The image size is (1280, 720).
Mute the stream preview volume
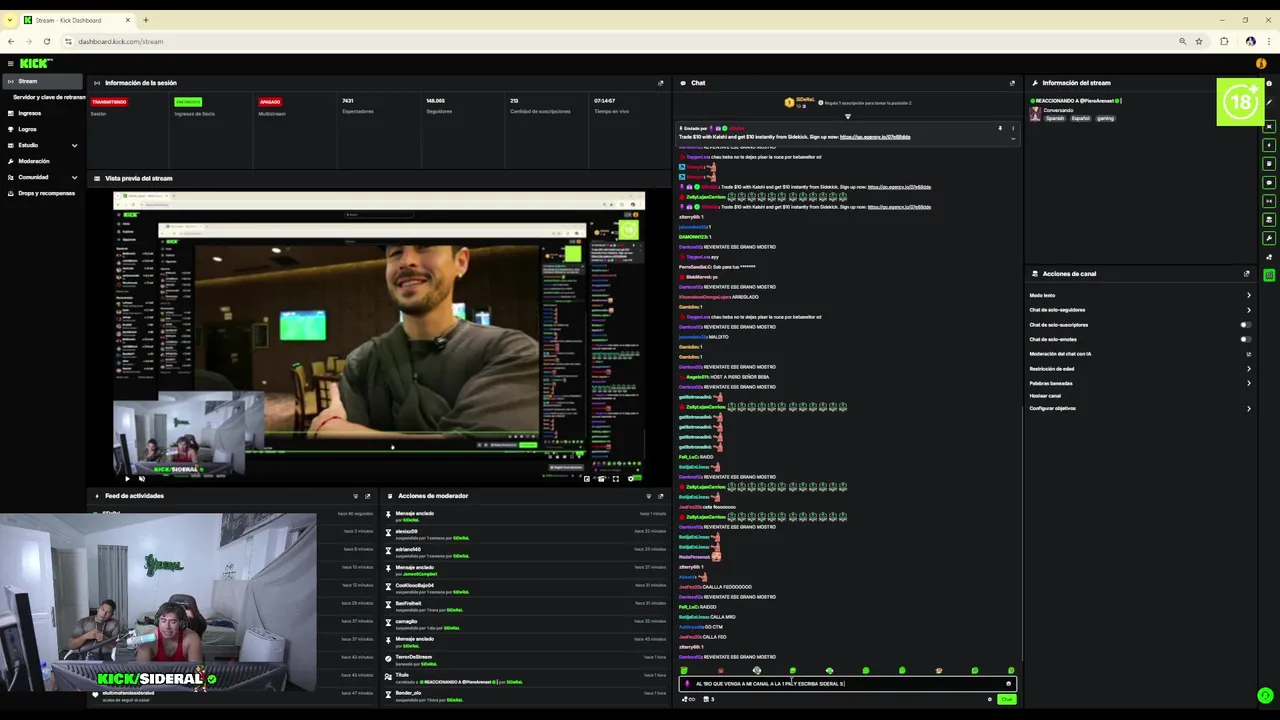(x=141, y=478)
